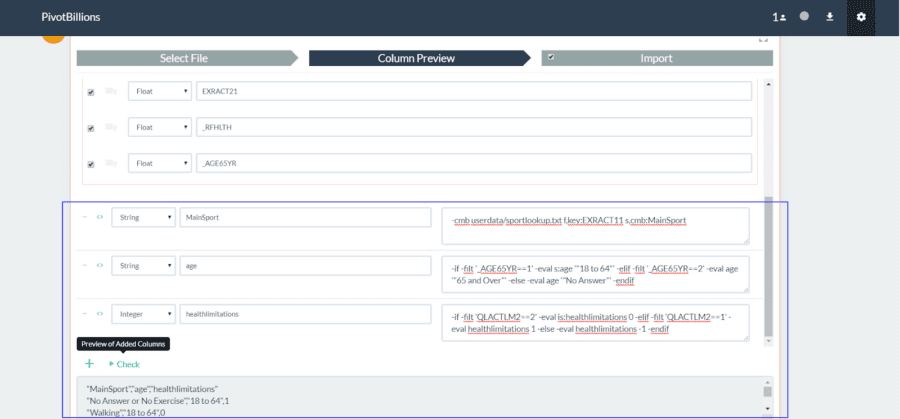900x419 pixels.
Task: Open the settings gear icon
Action: [x=861, y=17]
